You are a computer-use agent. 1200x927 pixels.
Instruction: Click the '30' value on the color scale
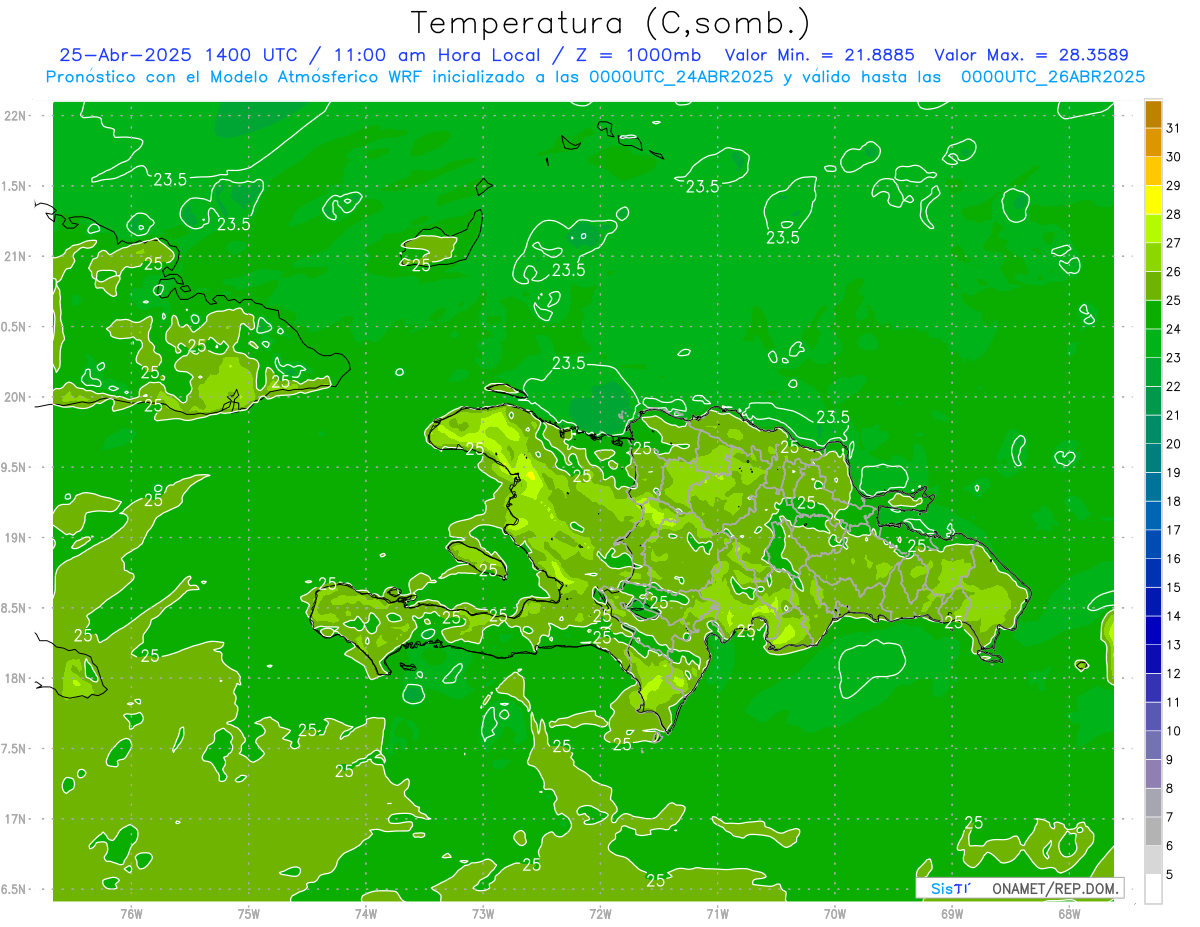pos(1173,157)
